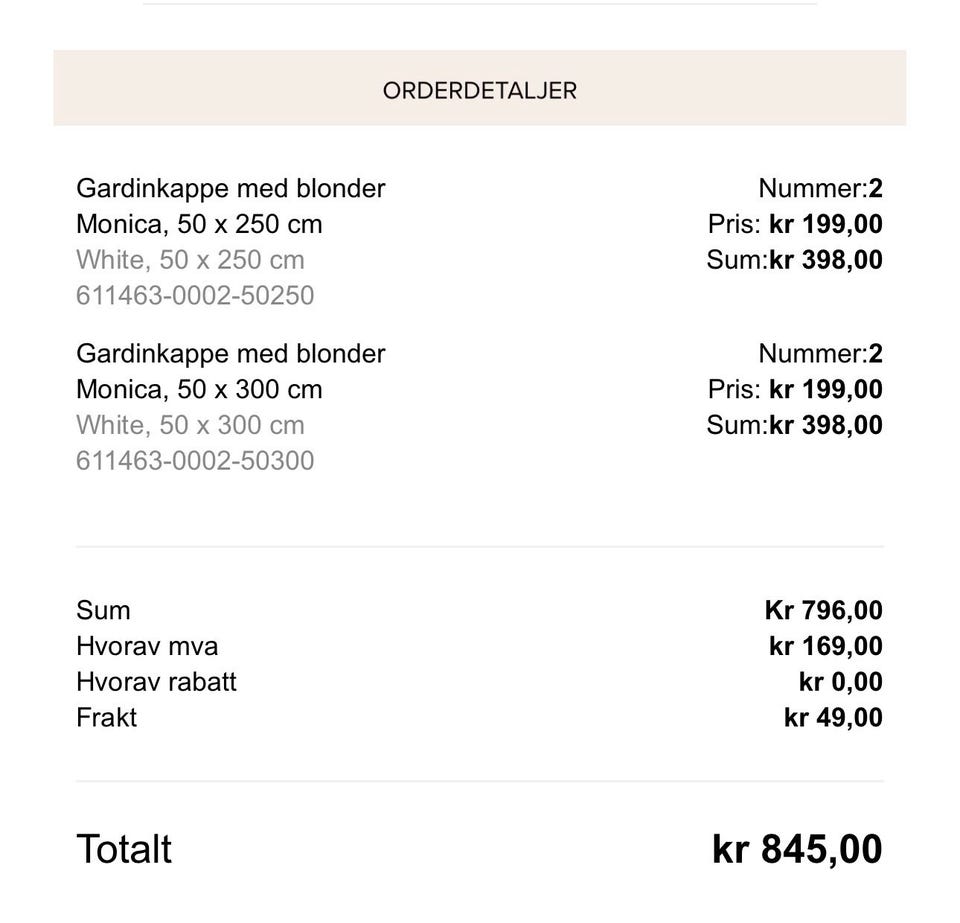Click the kr 845,00 Totalt amount
This screenshot has width=960, height=923.
pos(797,849)
